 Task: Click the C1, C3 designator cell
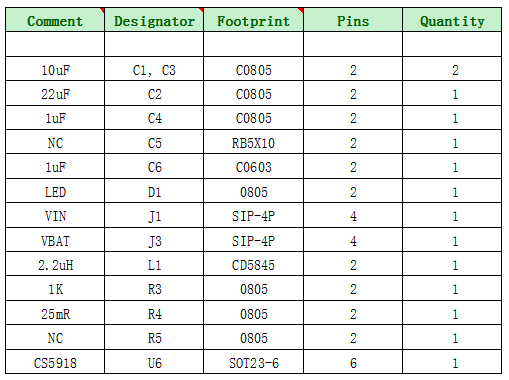point(154,69)
